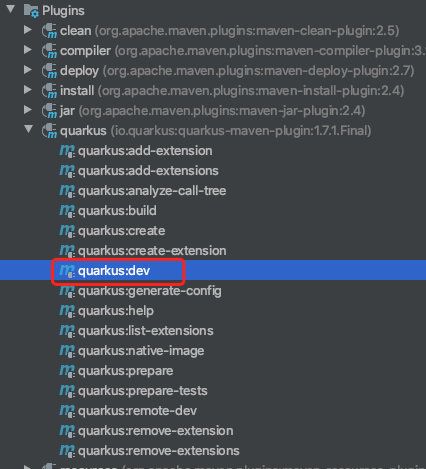Expand the clean plugin node

(x=28, y=30)
